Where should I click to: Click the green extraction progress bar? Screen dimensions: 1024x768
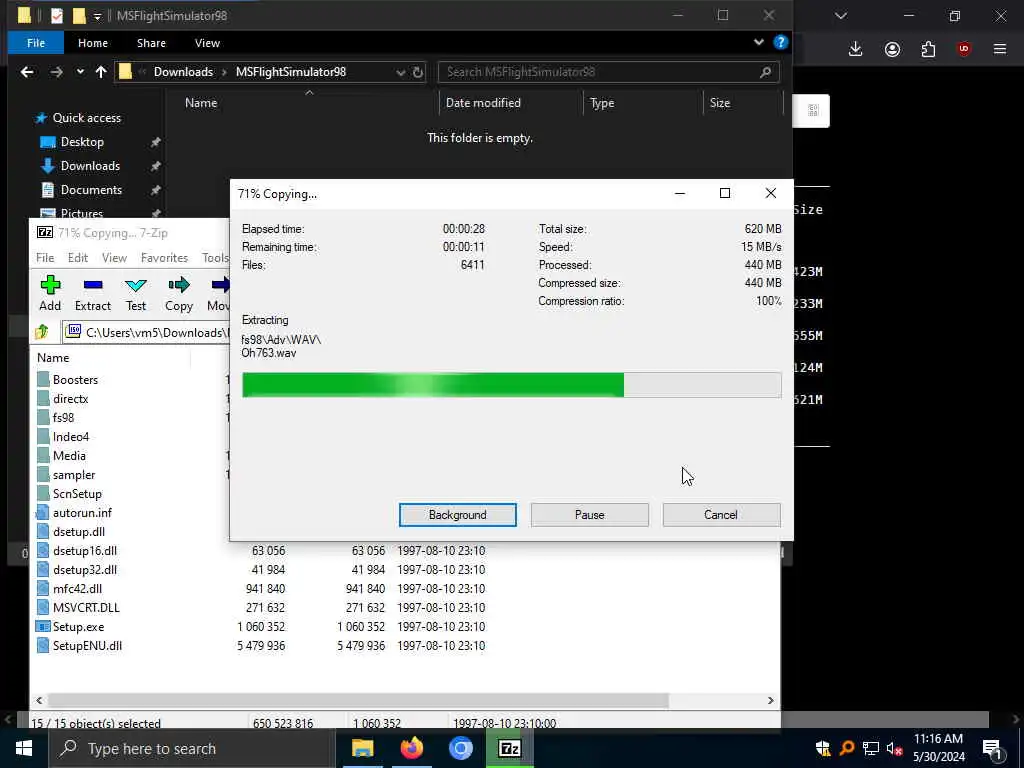(511, 385)
